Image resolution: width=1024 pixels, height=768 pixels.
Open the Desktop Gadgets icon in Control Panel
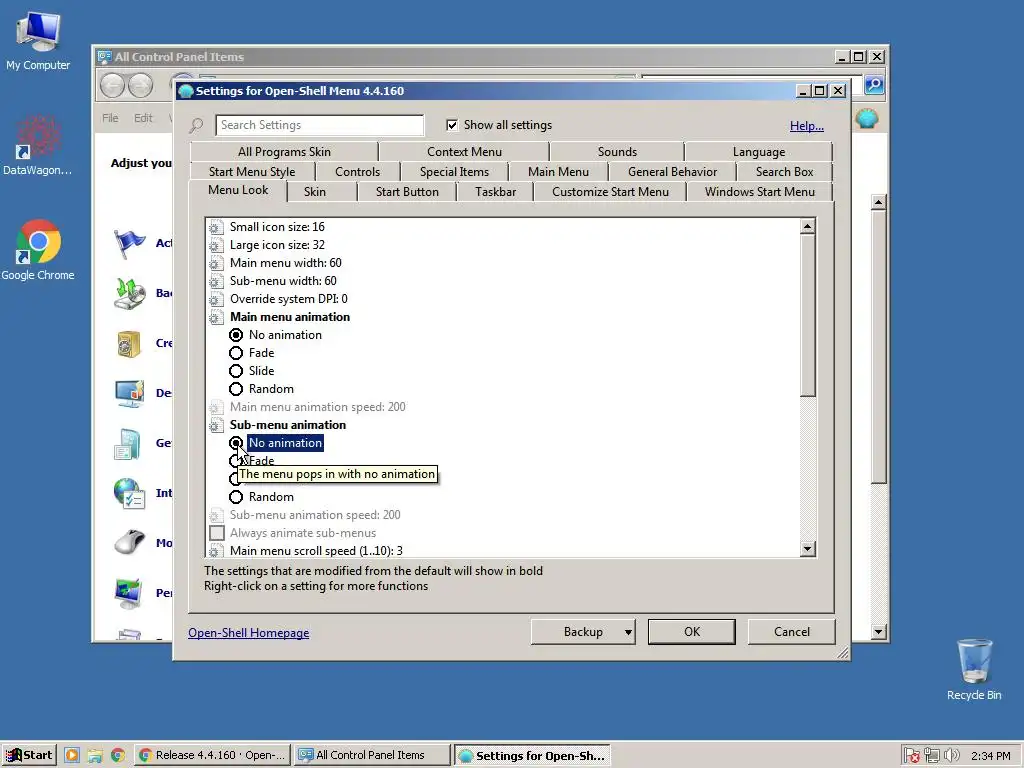[x=129, y=393]
